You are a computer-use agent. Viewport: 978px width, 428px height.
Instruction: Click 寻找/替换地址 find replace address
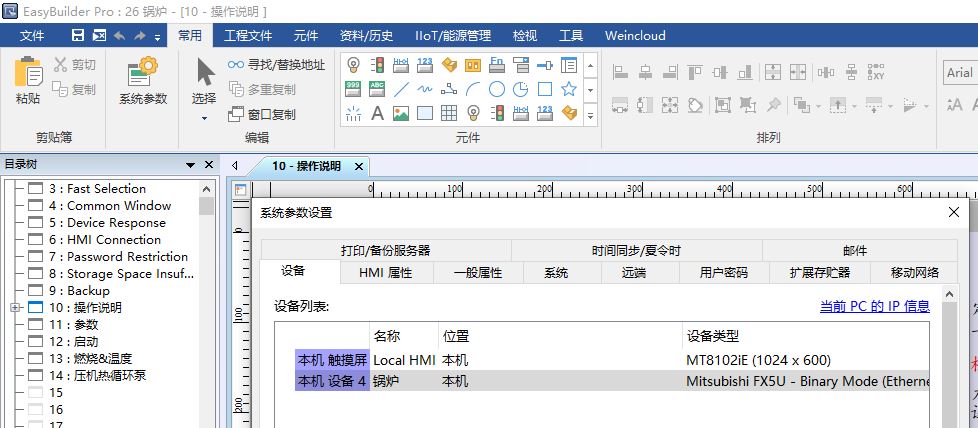pyautogui.click(x=276, y=65)
